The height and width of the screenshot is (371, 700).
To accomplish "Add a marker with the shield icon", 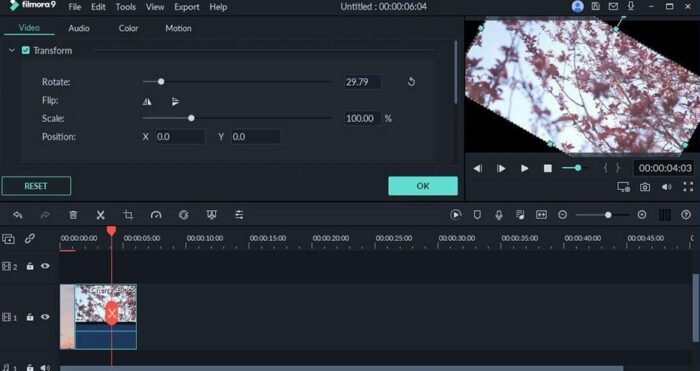I will pos(477,215).
